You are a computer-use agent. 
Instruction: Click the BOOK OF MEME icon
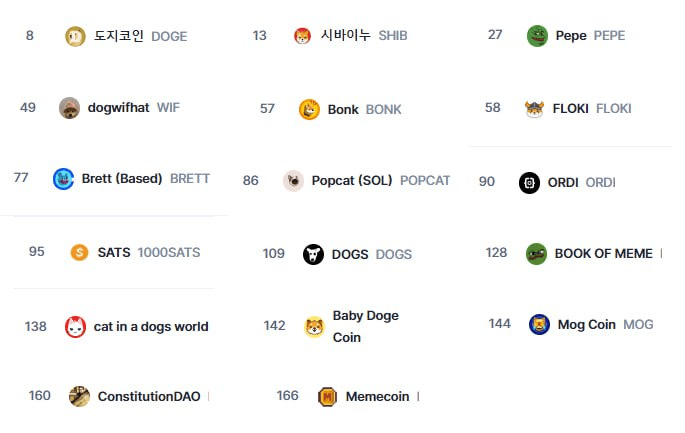(536, 254)
